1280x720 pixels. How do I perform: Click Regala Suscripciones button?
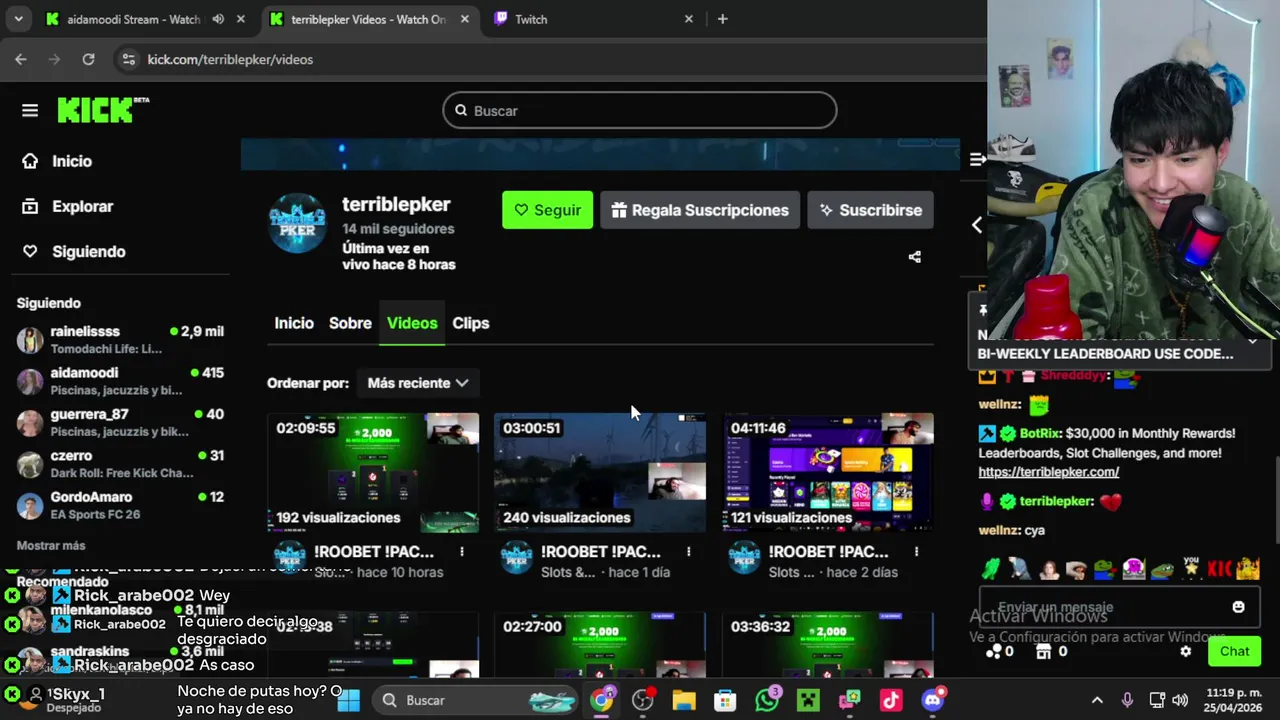click(700, 210)
